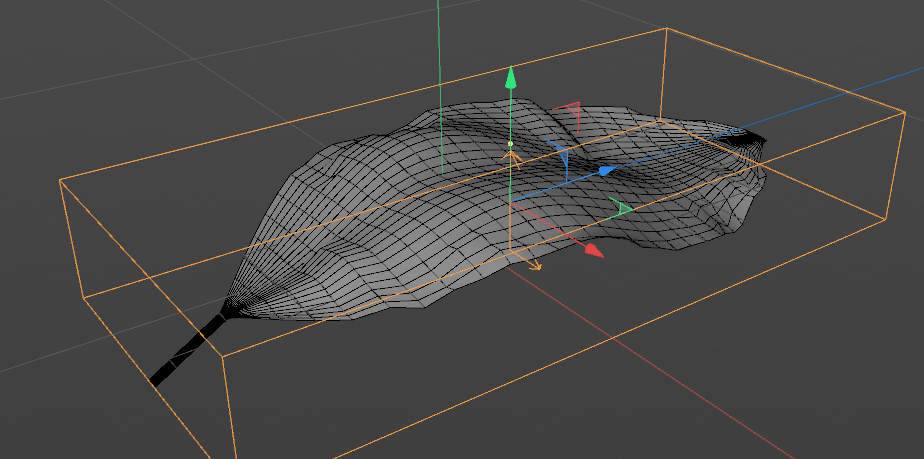Grab the blue Z-axis arrow tip

tap(606, 171)
